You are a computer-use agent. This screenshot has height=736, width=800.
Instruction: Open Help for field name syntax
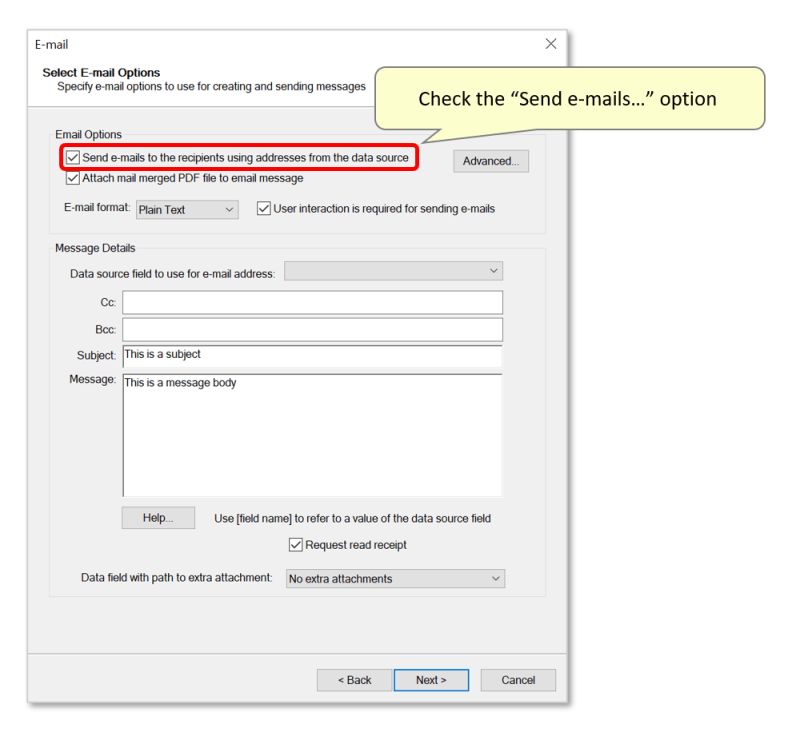[158, 517]
